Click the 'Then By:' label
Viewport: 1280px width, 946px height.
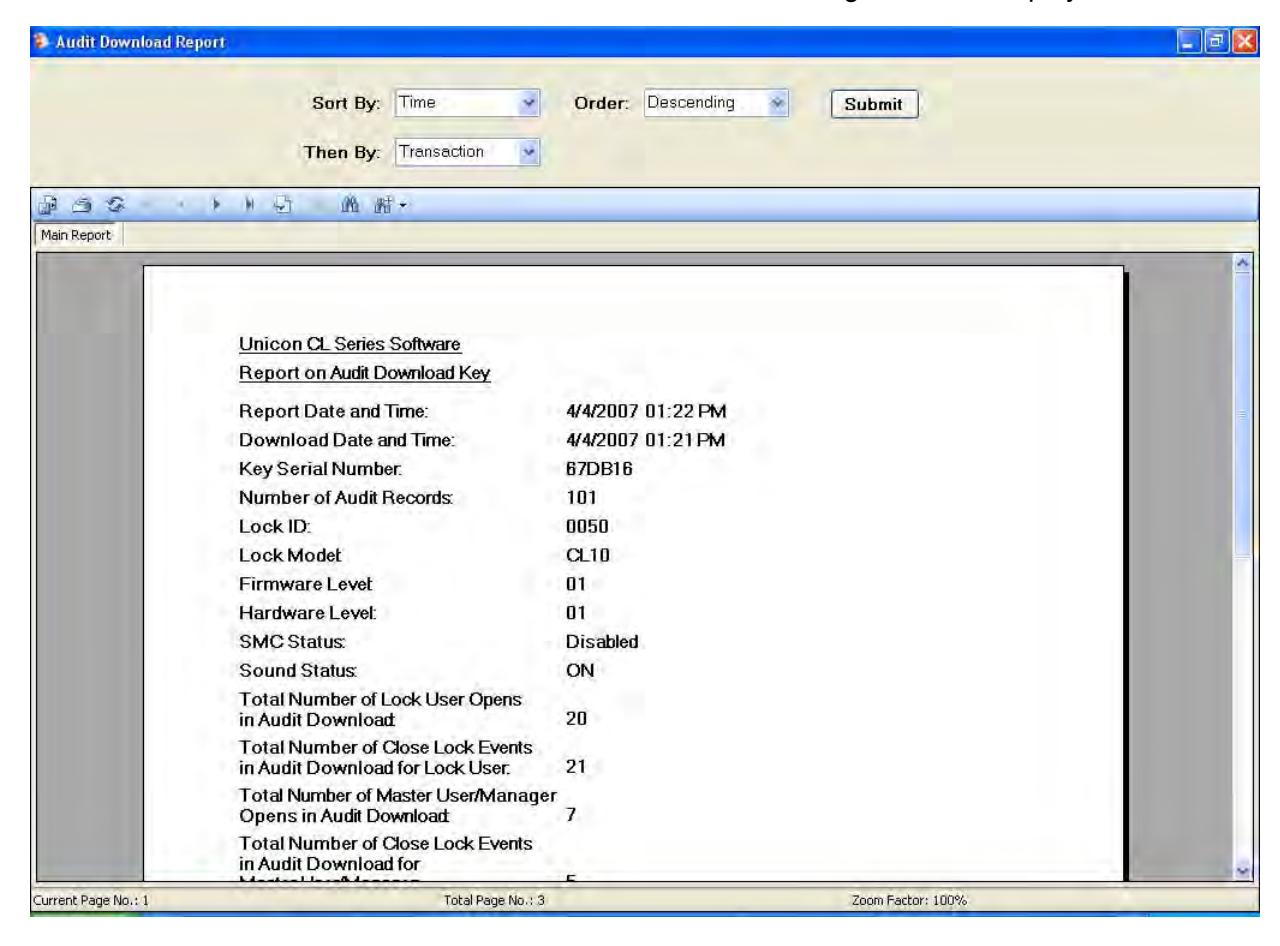pos(343,152)
